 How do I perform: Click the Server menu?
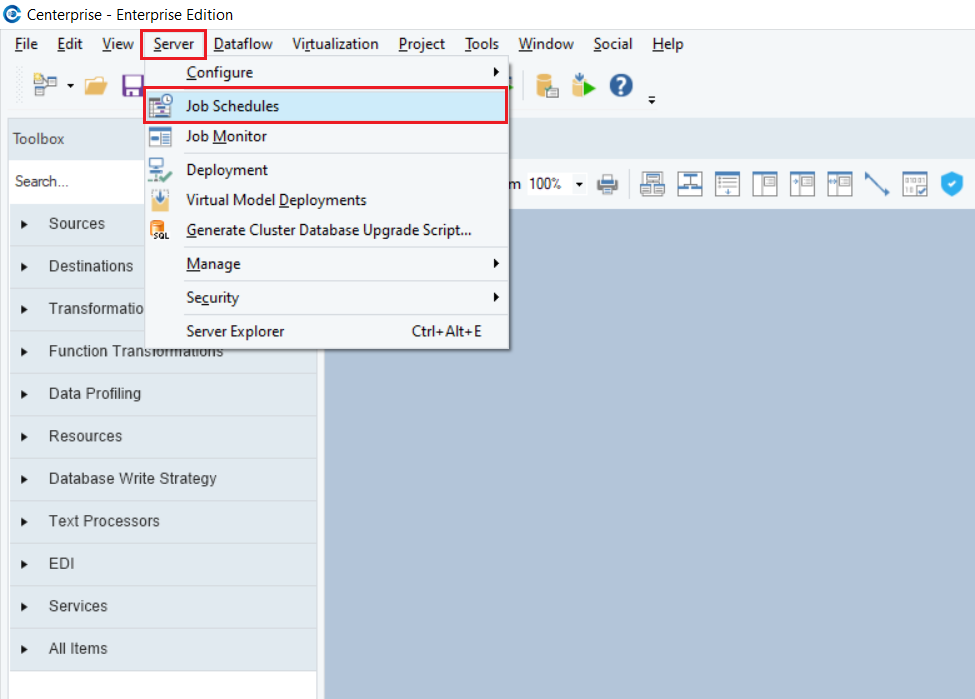(173, 44)
